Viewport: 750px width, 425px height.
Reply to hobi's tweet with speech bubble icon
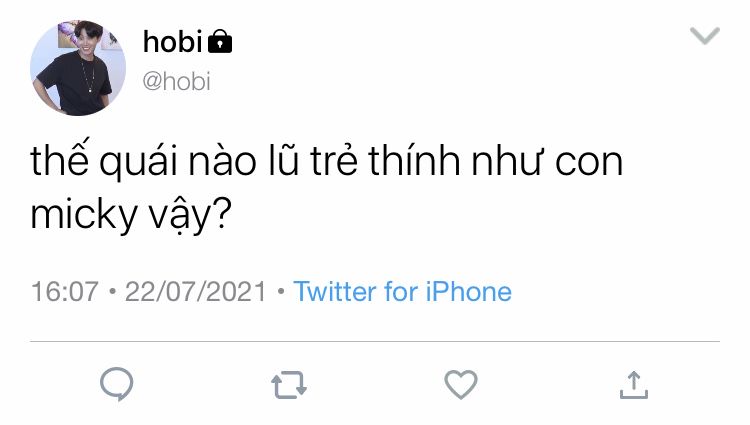point(117,384)
